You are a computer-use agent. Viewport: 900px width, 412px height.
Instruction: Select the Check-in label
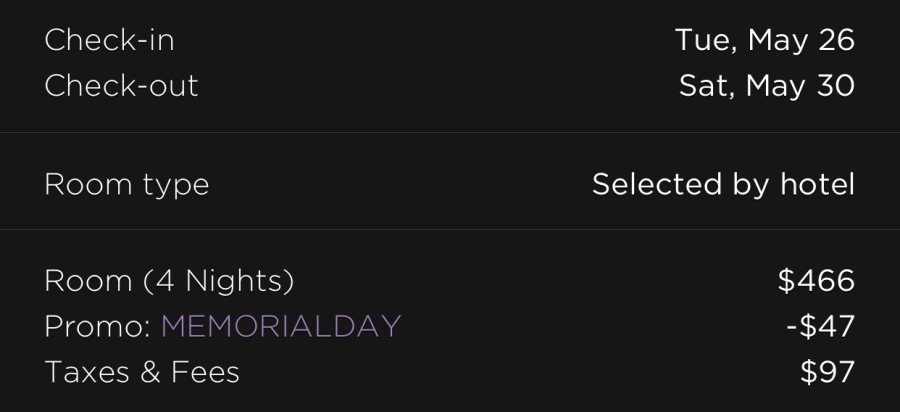click(x=109, y=40)
